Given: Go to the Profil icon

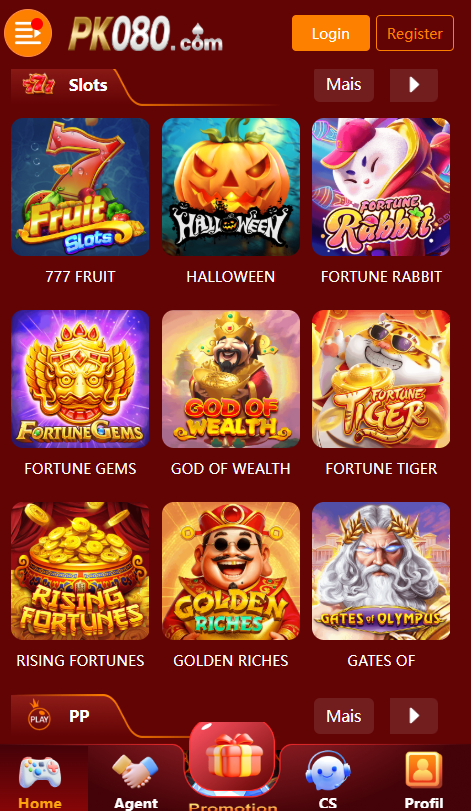Looking at the screenshot, I should tap(424, 773).
